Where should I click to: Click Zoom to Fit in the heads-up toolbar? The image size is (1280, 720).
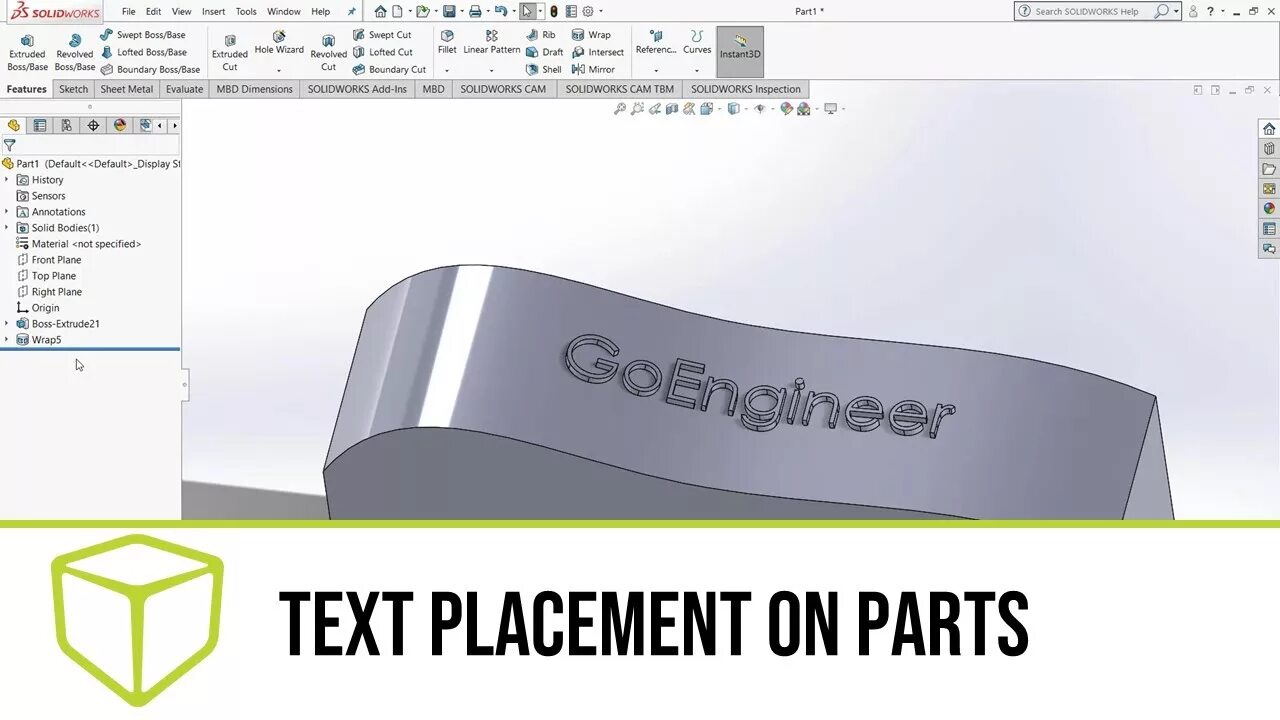tap(620, 109)
